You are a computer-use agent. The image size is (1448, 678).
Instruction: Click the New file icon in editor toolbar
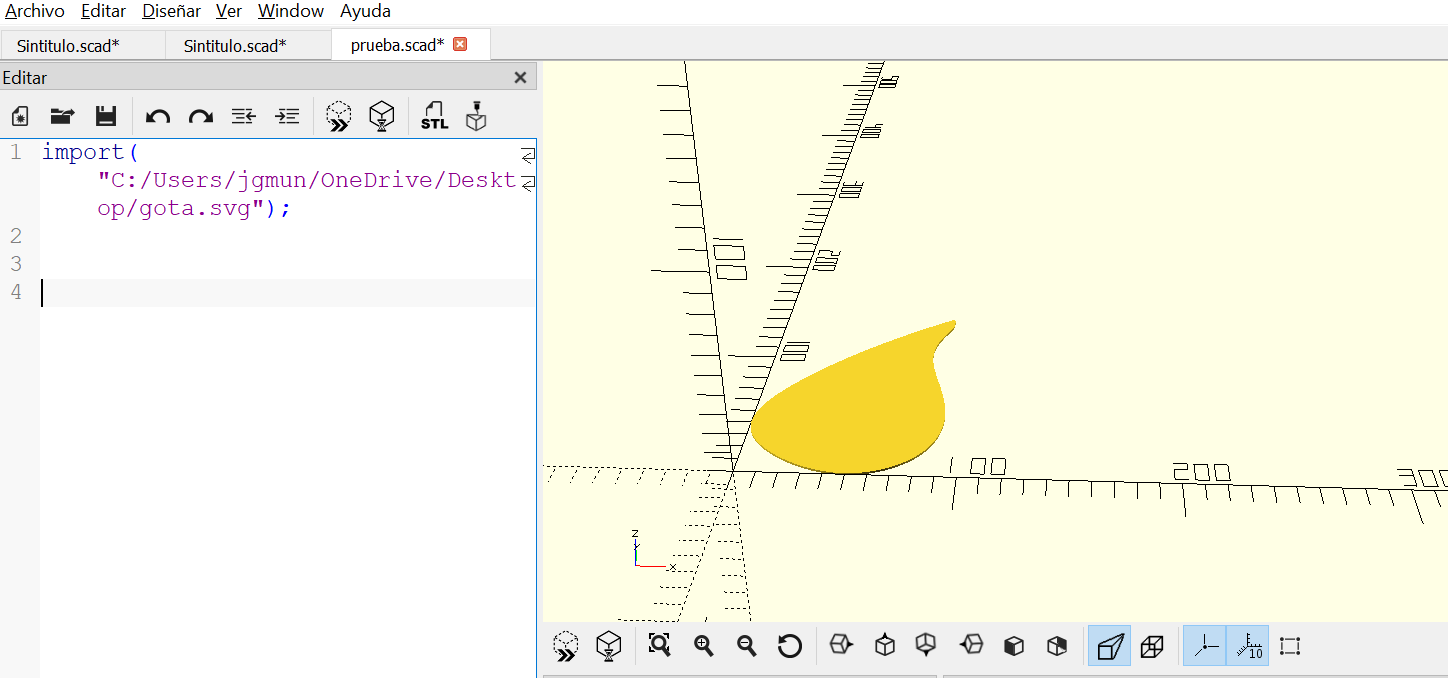[20, 116]
